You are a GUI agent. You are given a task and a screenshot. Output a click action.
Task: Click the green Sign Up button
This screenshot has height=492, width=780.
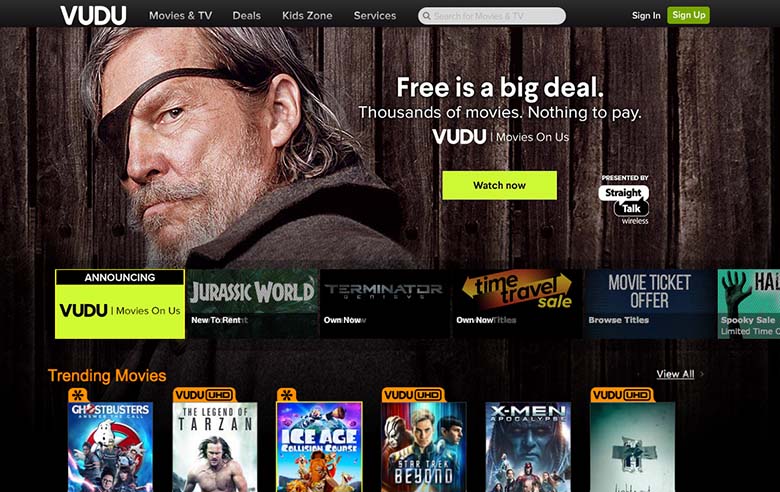click(688, 15)
